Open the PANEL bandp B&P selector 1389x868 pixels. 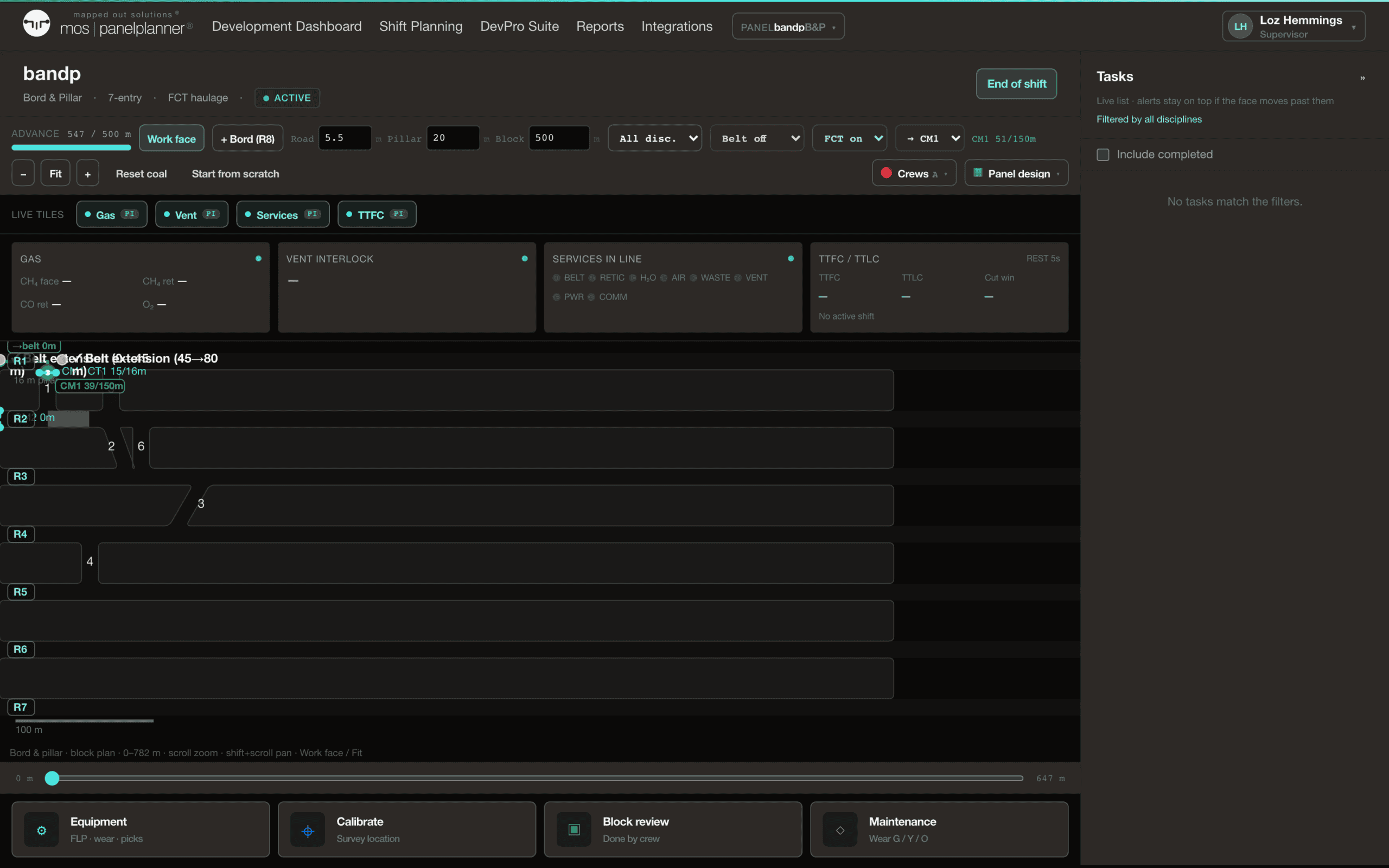[x=788, y=27]
